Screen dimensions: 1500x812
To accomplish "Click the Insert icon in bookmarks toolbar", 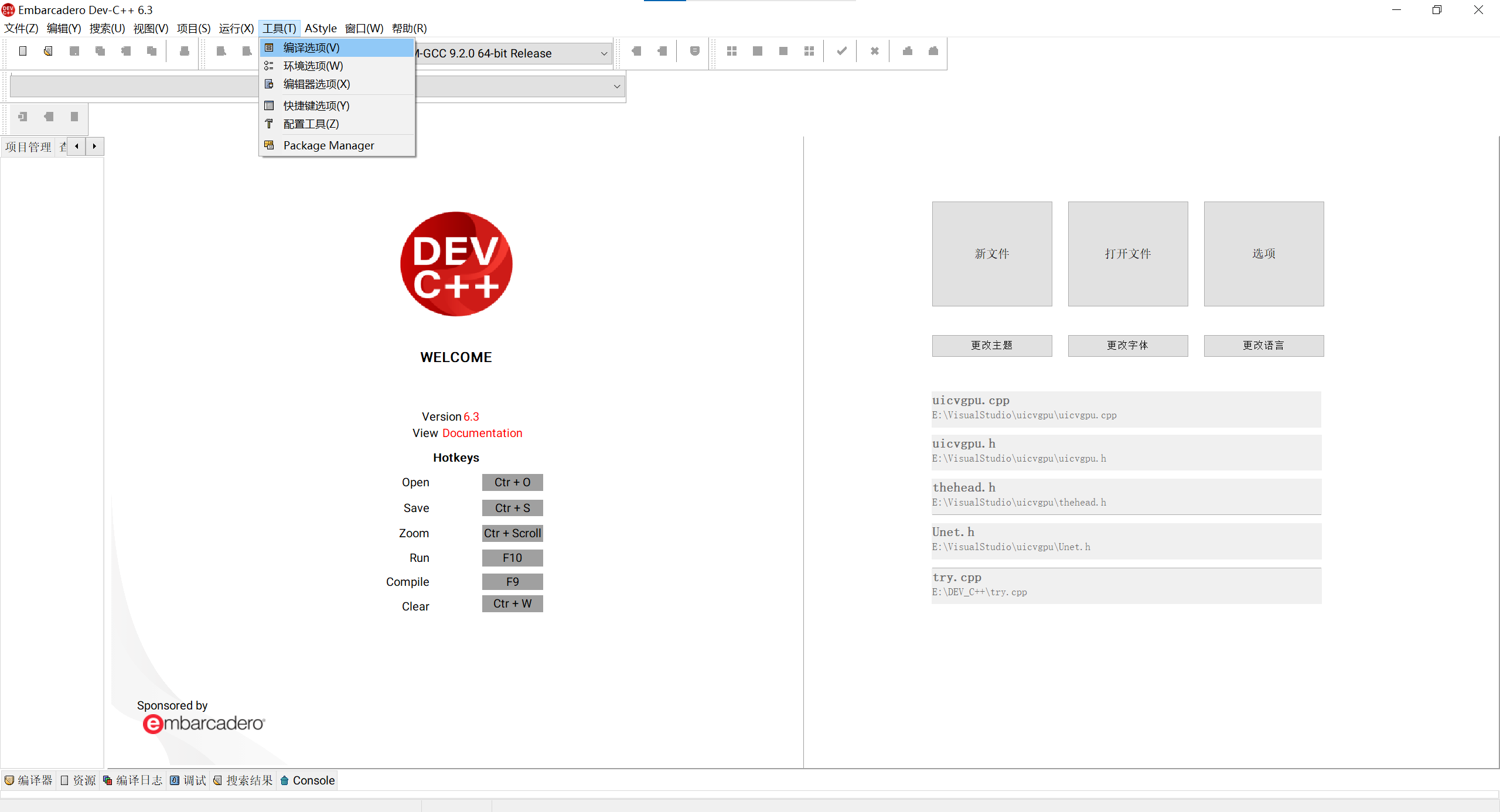I will 23,117.
